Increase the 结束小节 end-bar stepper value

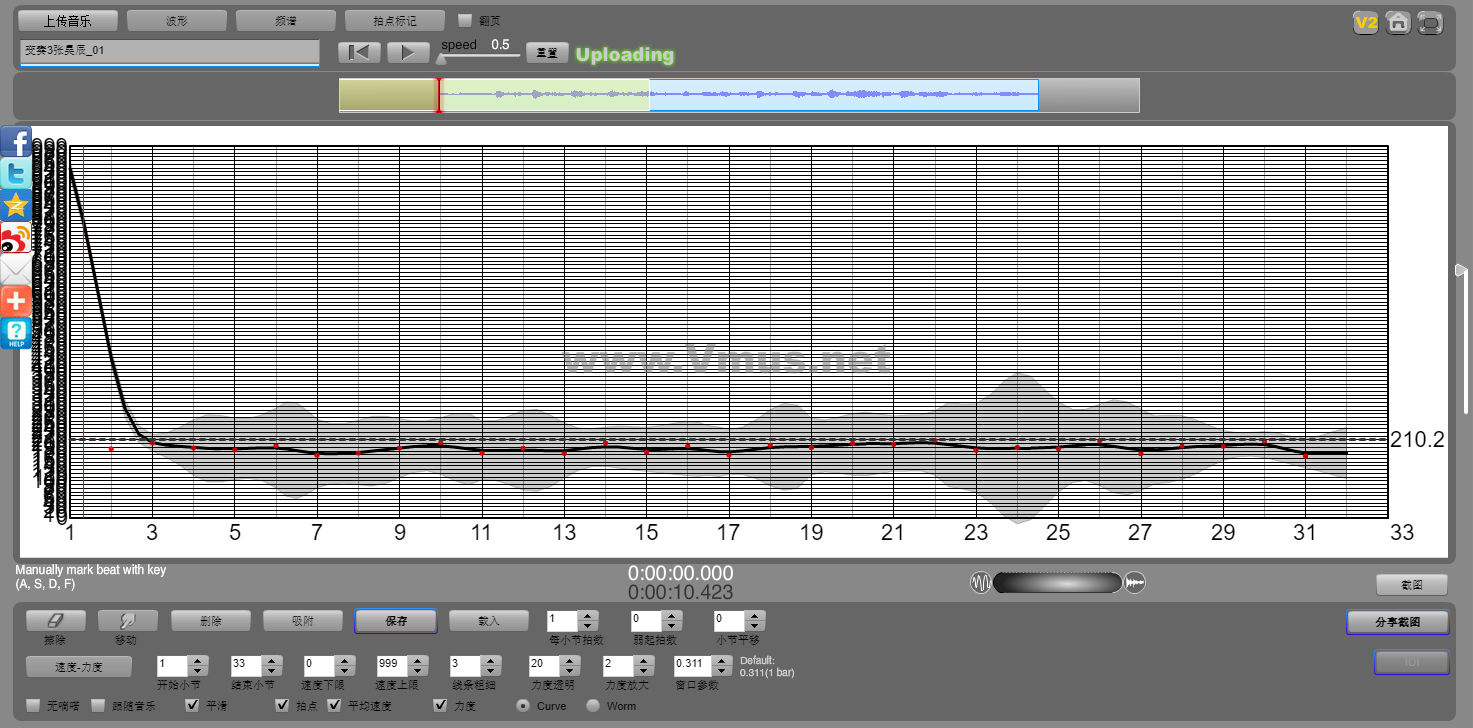[x=271, y=660]
